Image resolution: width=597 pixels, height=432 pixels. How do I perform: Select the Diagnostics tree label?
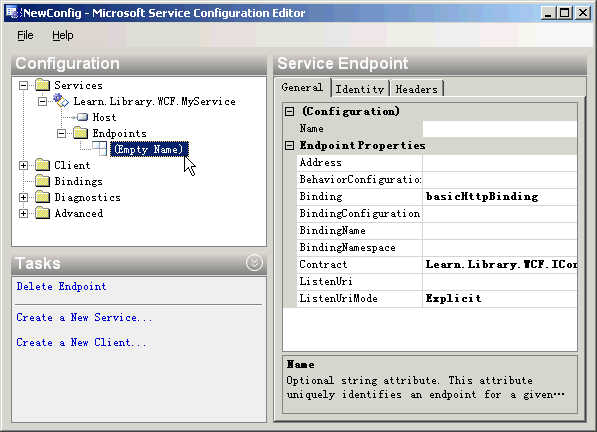tap(88, 197)
